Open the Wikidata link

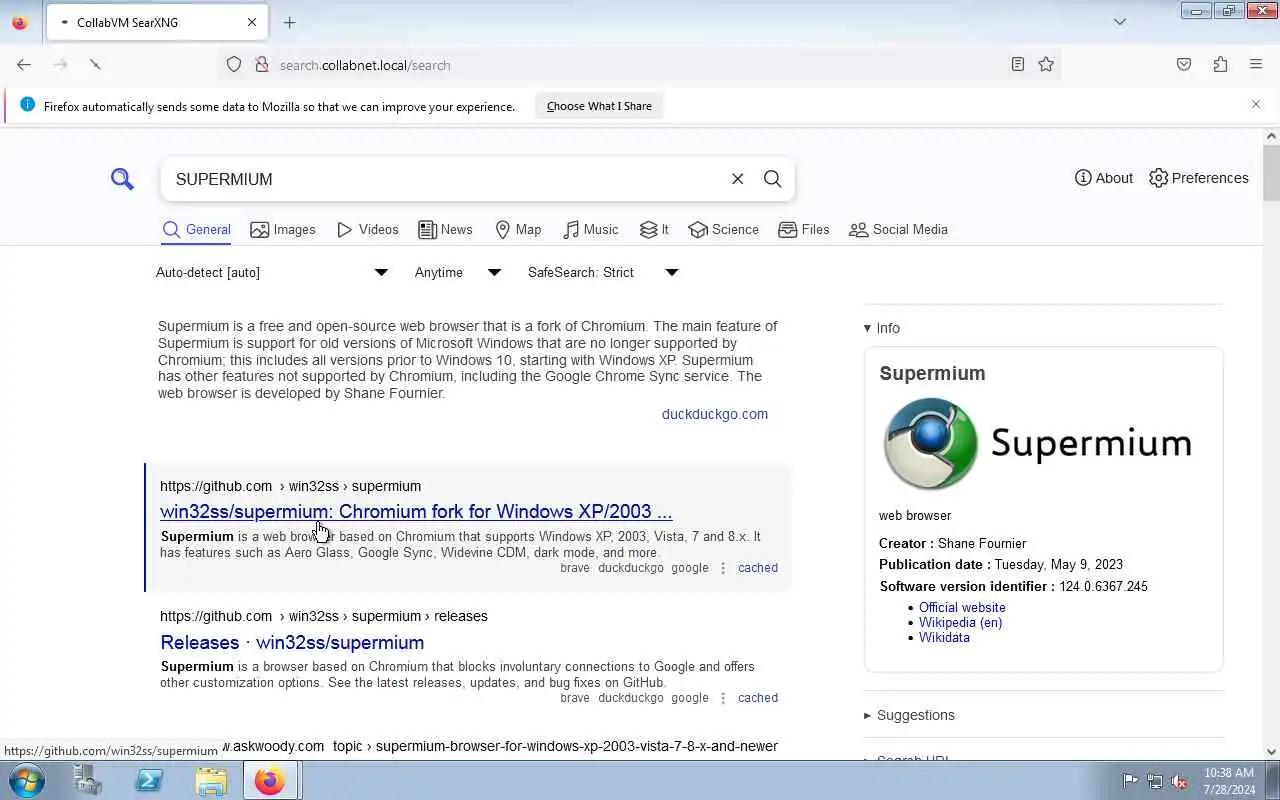[x=944, y=637]
